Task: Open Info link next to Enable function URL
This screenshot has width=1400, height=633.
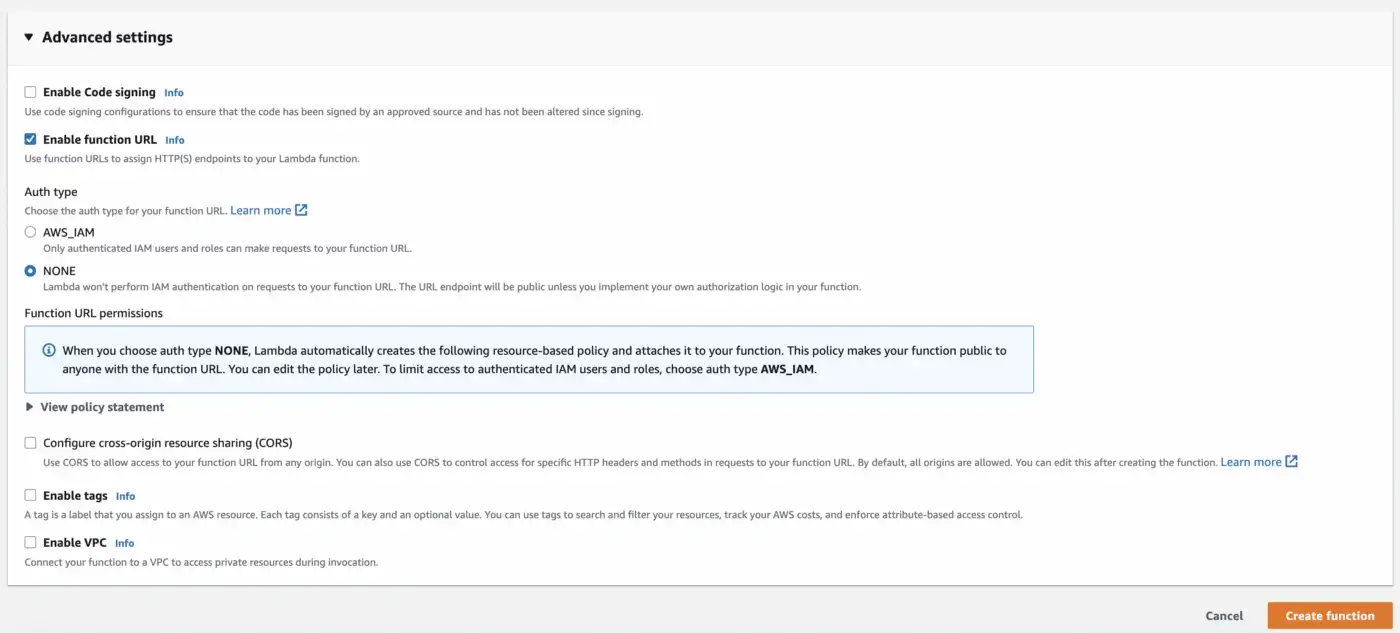Action: click(x=175, y=140)
